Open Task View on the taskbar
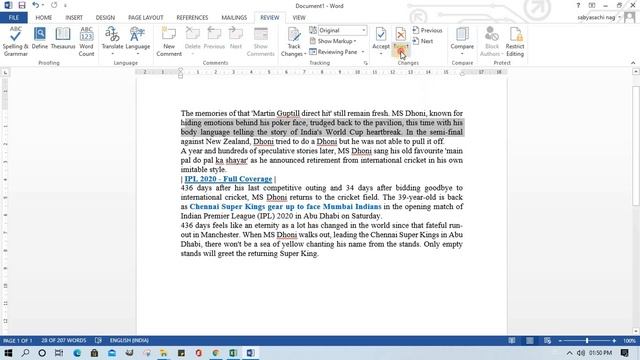 (x=59, y=353)
